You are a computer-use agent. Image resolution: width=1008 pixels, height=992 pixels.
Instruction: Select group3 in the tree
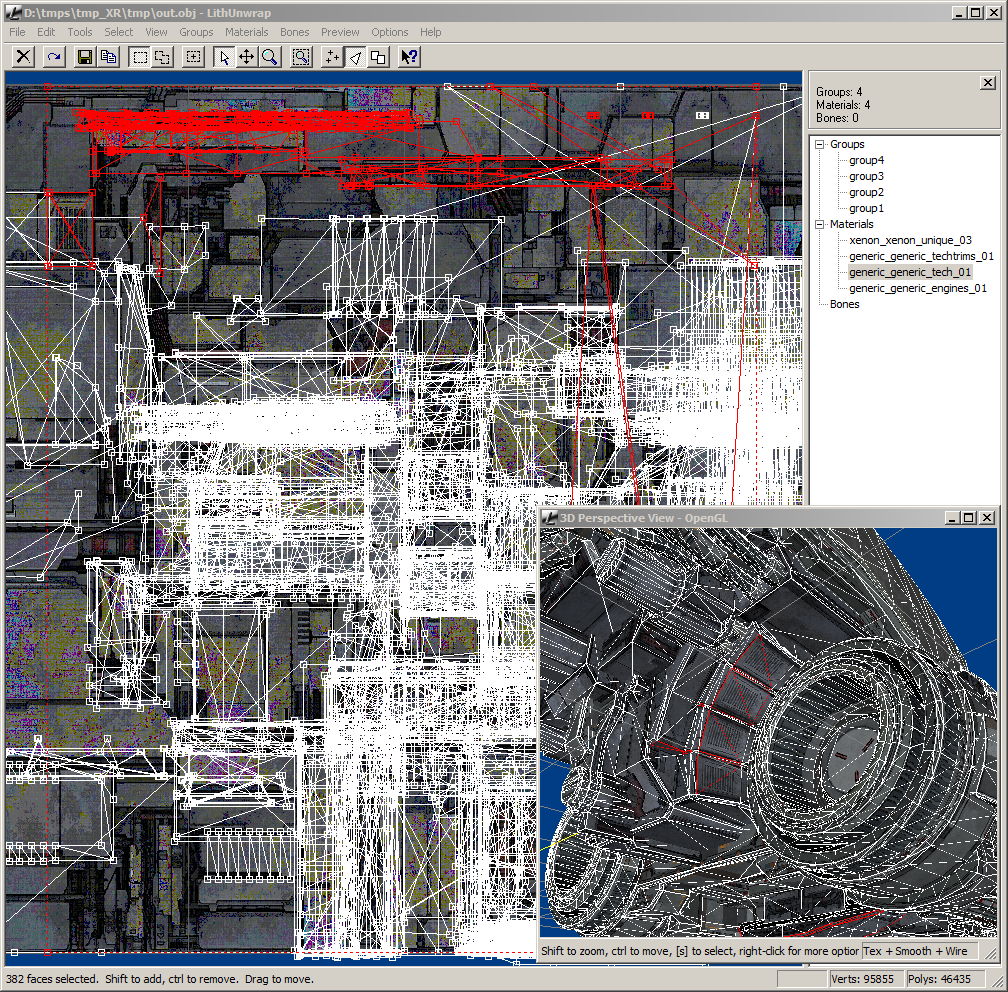tap(866, 176)
